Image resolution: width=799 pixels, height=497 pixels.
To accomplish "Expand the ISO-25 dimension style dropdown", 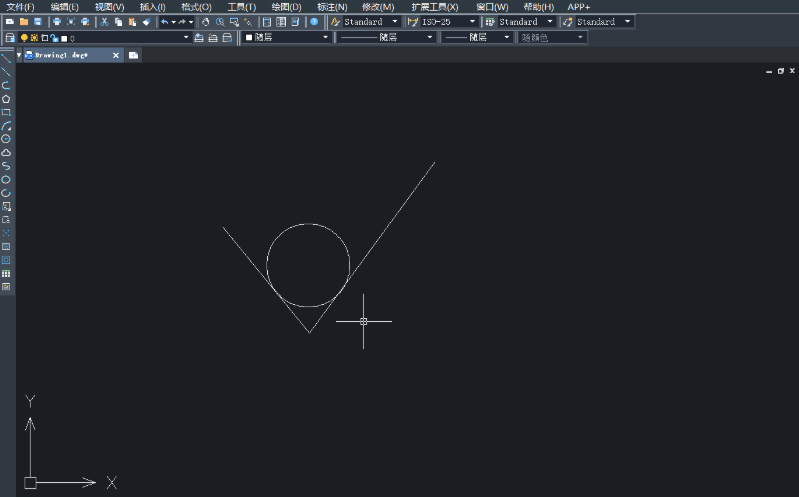I will pyautogui.click(x=472, y=21).
